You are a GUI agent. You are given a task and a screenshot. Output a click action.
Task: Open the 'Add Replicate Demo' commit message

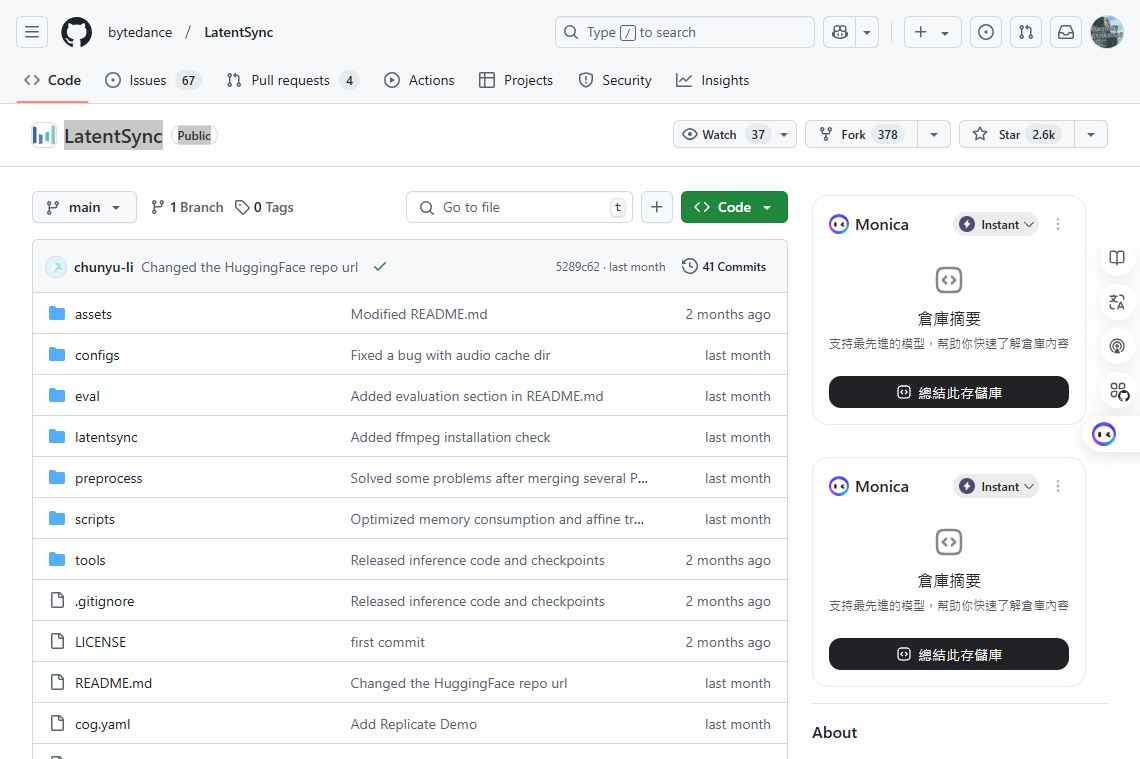414,724
